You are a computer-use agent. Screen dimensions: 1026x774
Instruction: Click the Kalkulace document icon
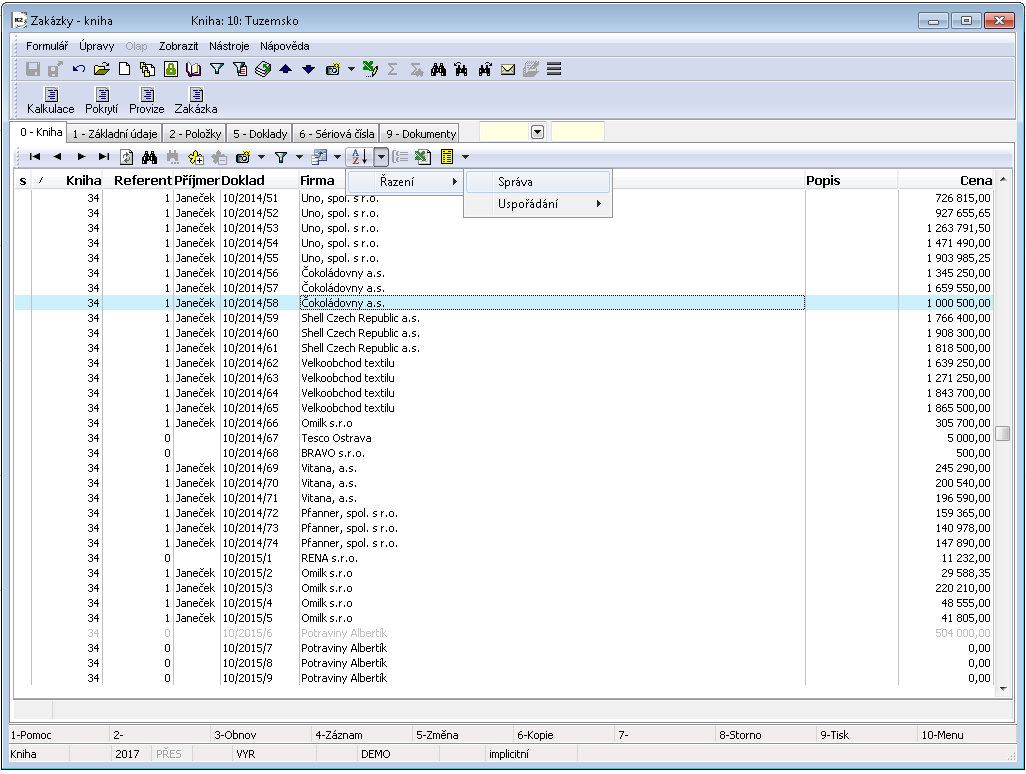pyautogui.click(x=50, y=95)
